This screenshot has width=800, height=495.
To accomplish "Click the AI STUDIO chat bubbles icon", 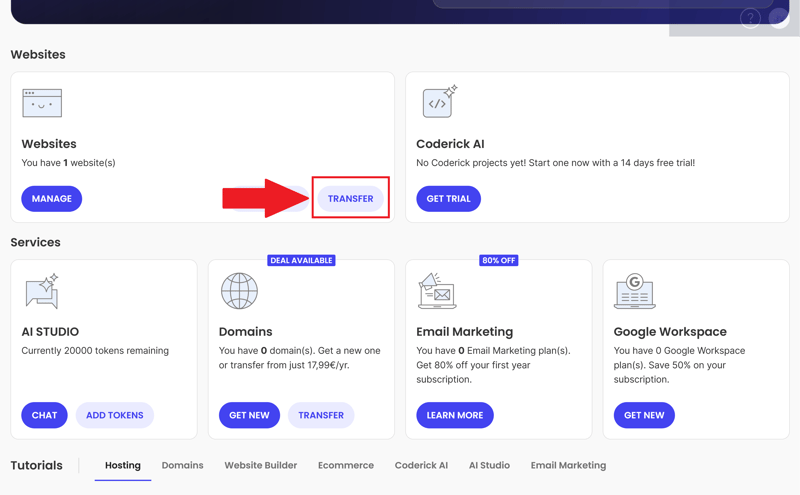I will [42, 291].
